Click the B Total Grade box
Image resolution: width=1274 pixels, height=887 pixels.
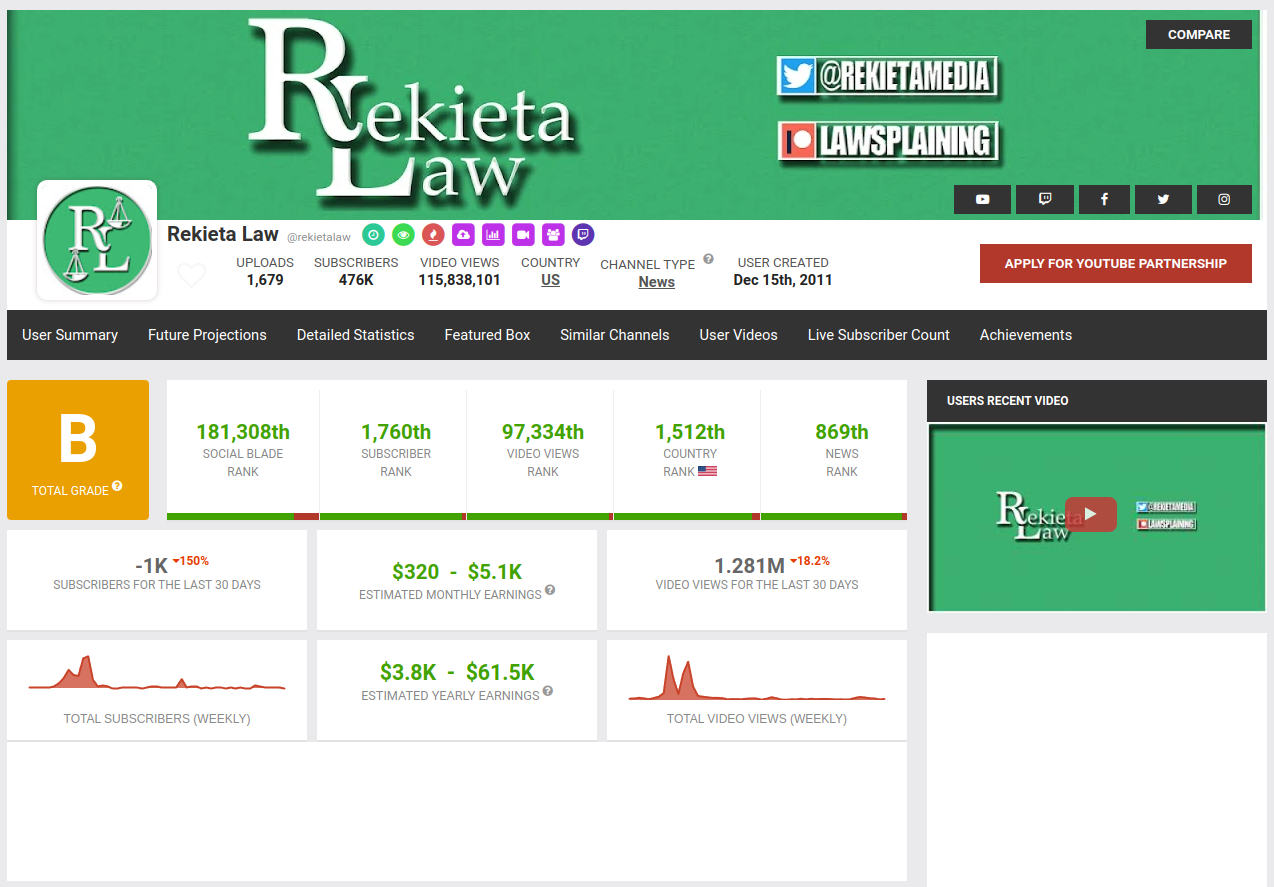point(78,450)
